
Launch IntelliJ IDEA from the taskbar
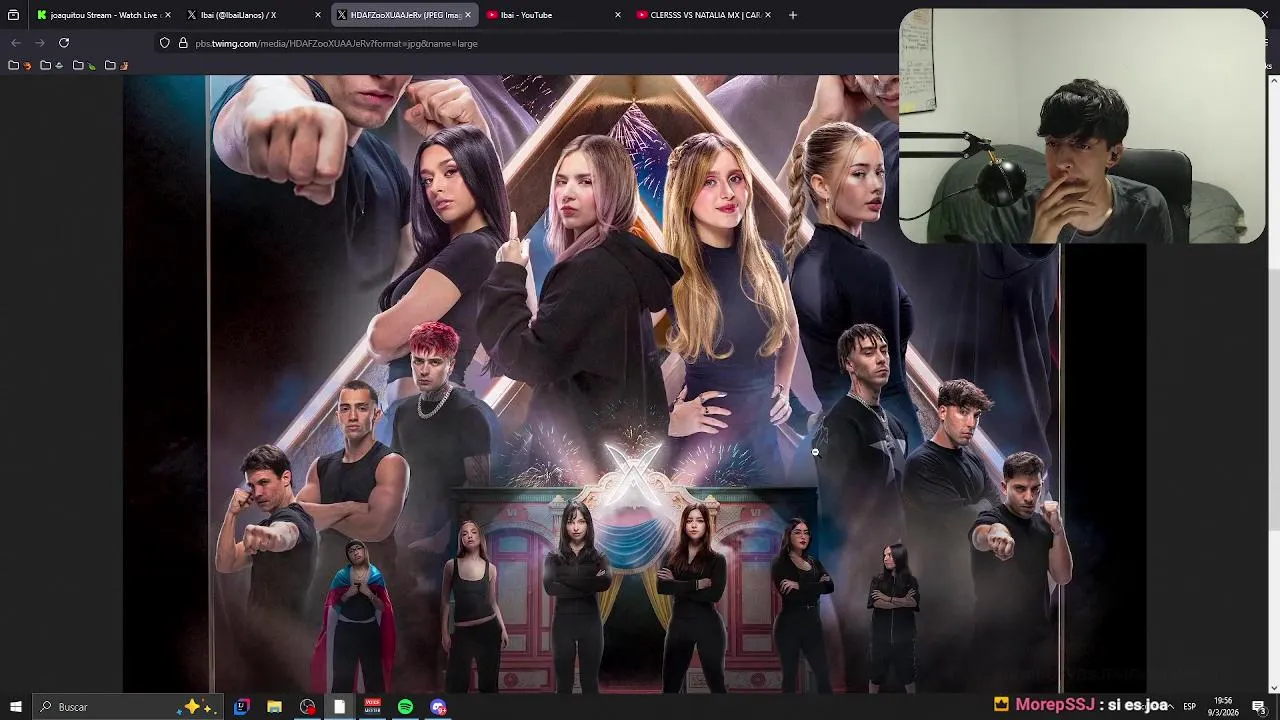241,707
